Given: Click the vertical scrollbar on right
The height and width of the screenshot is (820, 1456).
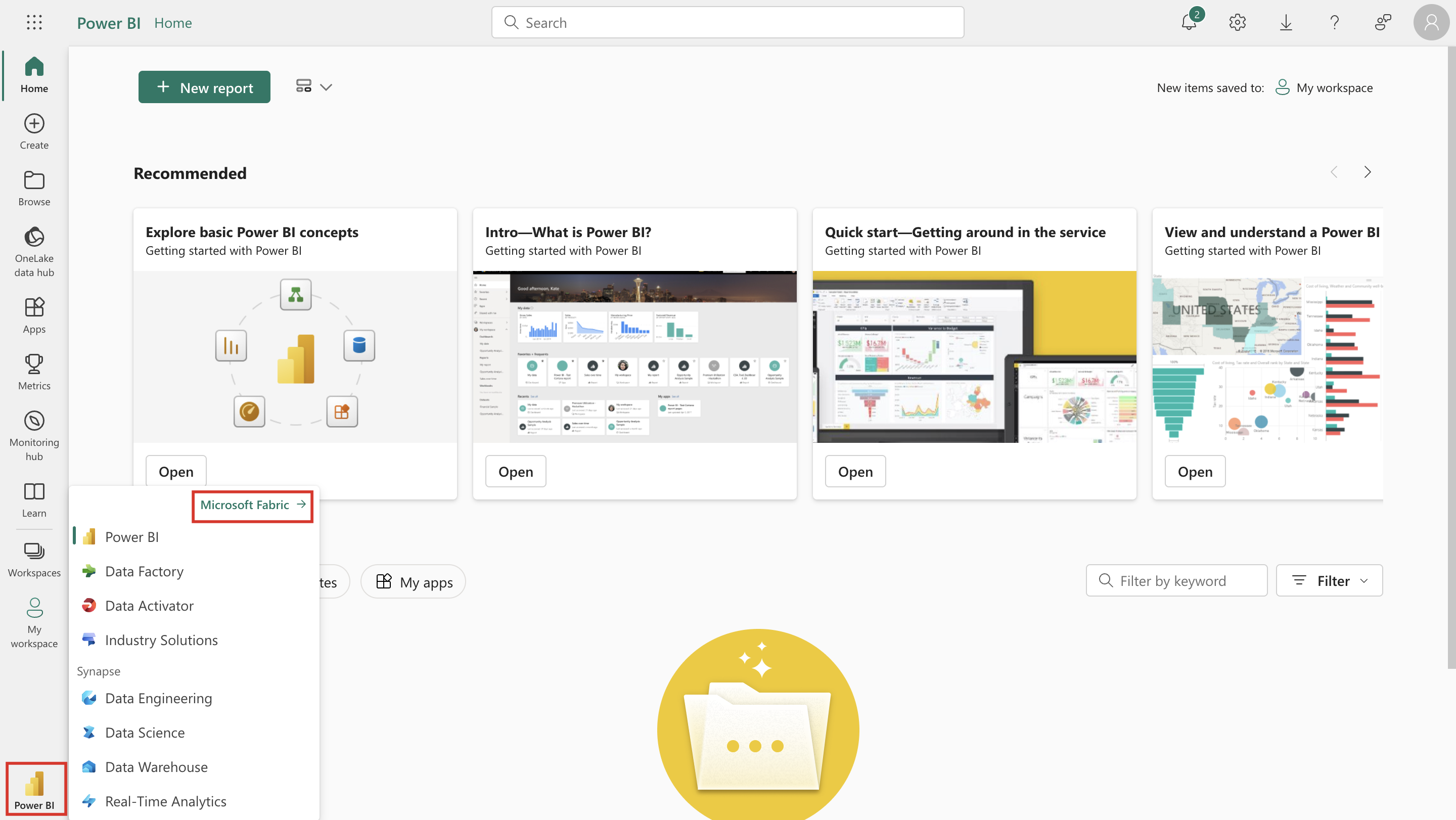Looking at the screenshot, I should [1451, 357].
